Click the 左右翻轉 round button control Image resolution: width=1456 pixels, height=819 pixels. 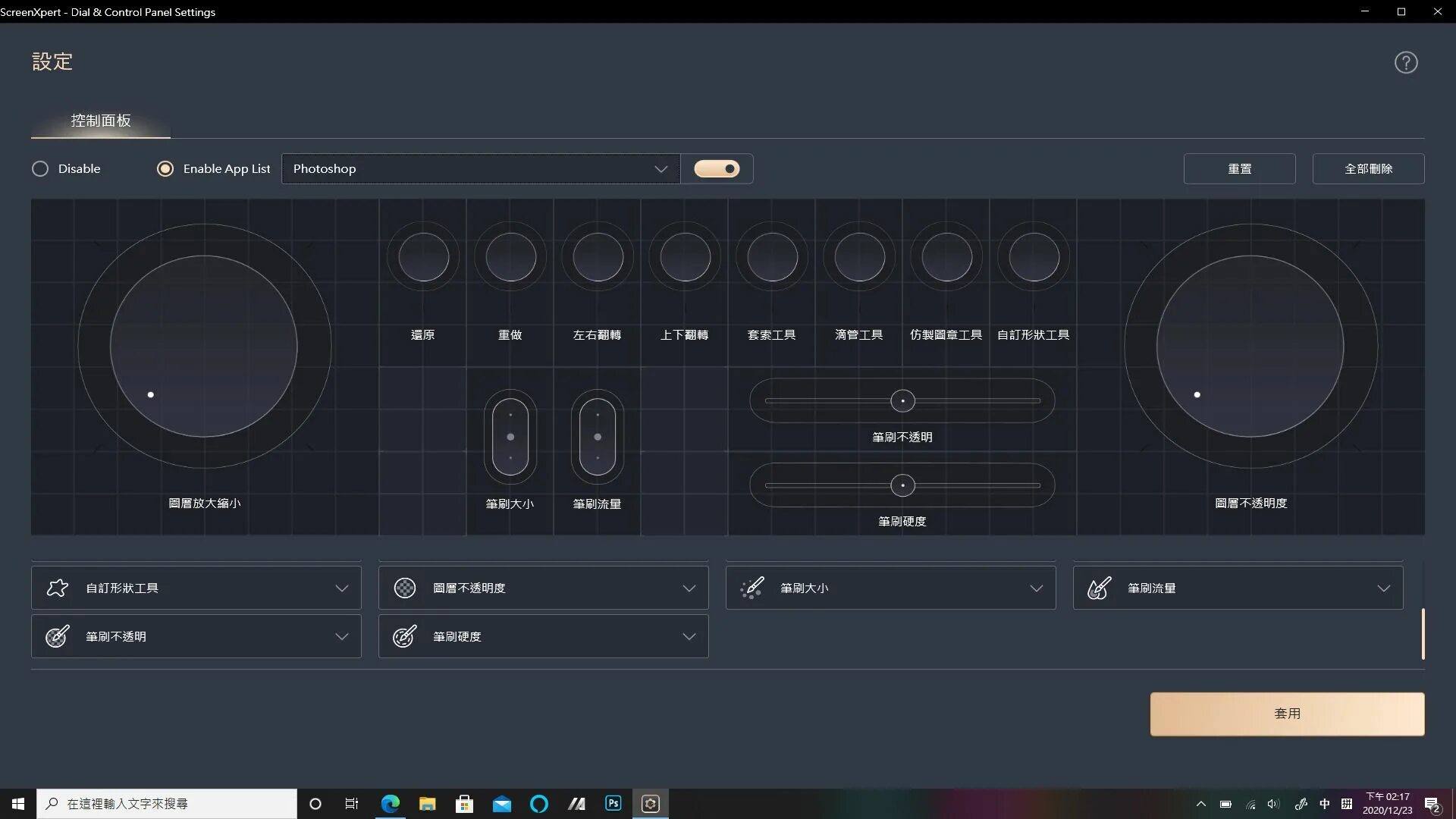pos(598,257)
